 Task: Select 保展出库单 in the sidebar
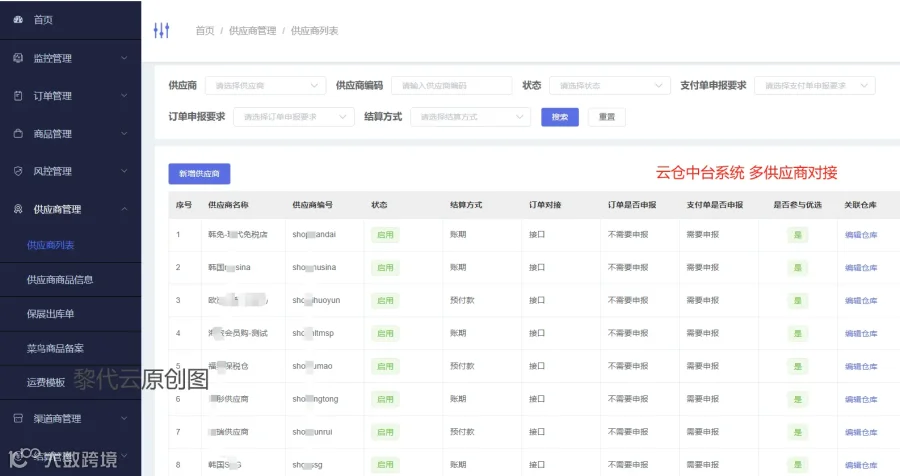point(50,314)
